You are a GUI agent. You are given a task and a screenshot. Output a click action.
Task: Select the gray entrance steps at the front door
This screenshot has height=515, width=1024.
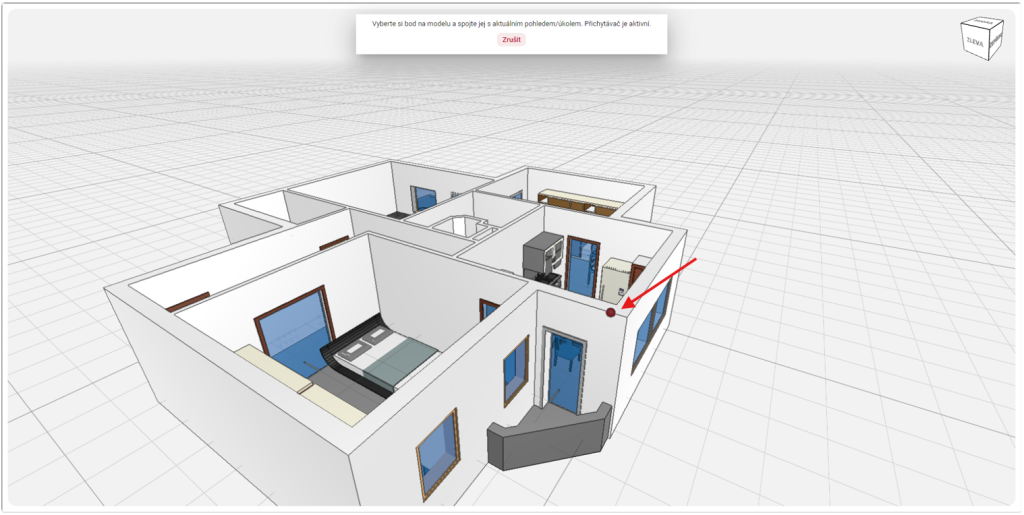point(548,436)
